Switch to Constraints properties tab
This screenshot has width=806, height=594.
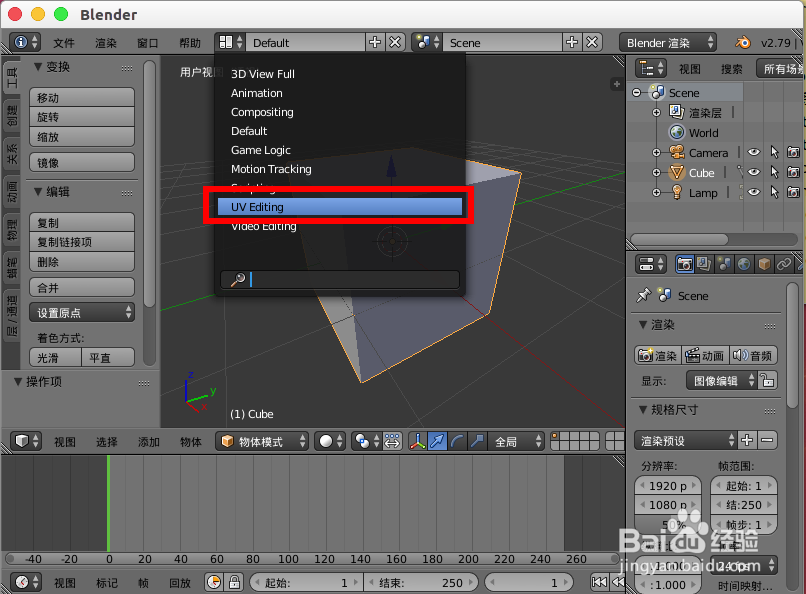[784, 264]
